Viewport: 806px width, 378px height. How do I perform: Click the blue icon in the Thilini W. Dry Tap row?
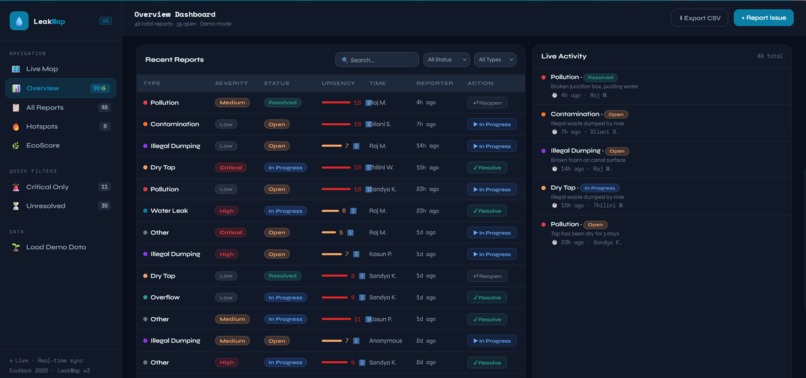[368, 168]
